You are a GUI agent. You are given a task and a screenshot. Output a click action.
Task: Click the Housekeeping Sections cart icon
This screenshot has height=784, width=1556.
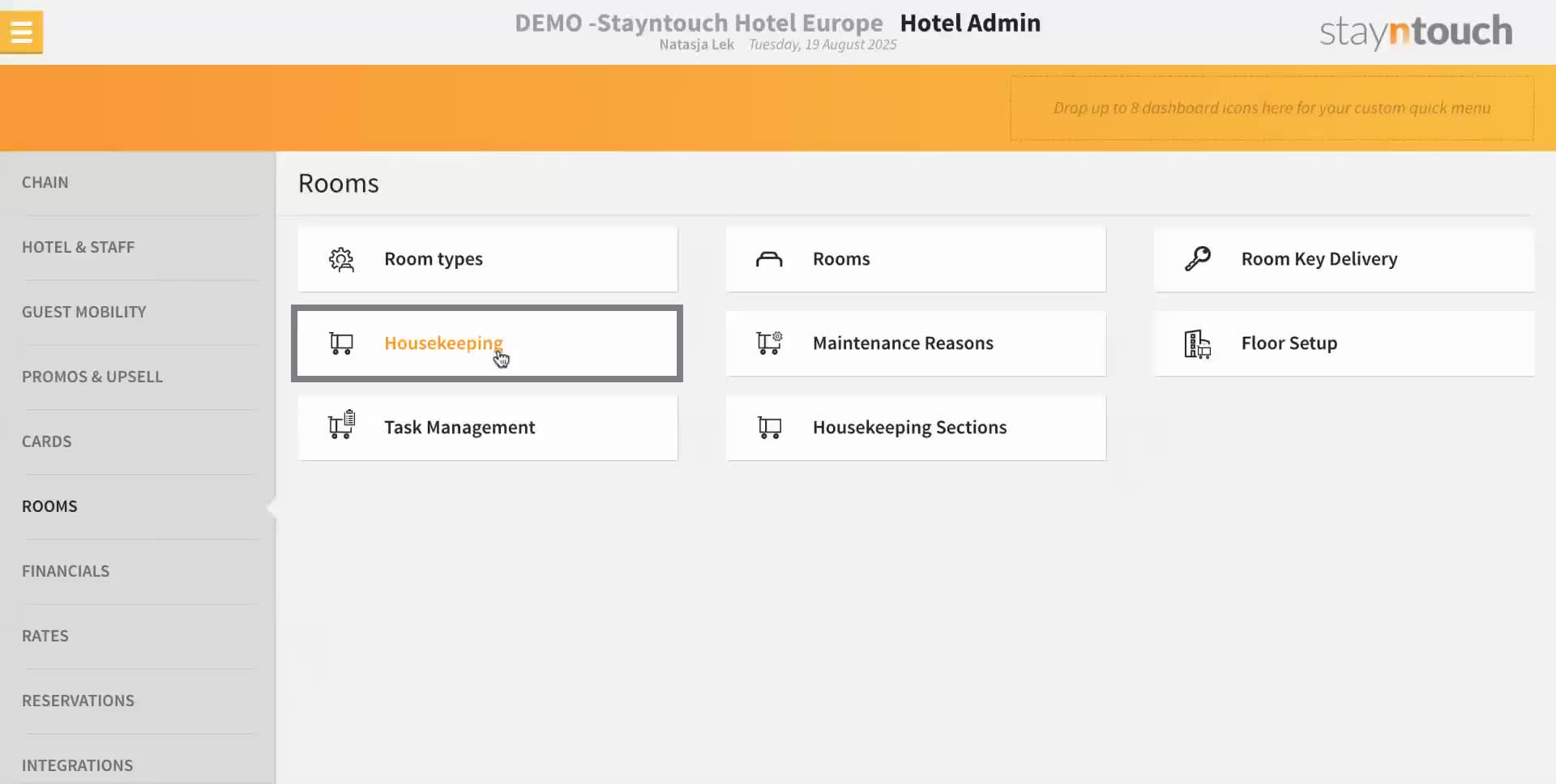pyautogui.click(x=769, y=428)
